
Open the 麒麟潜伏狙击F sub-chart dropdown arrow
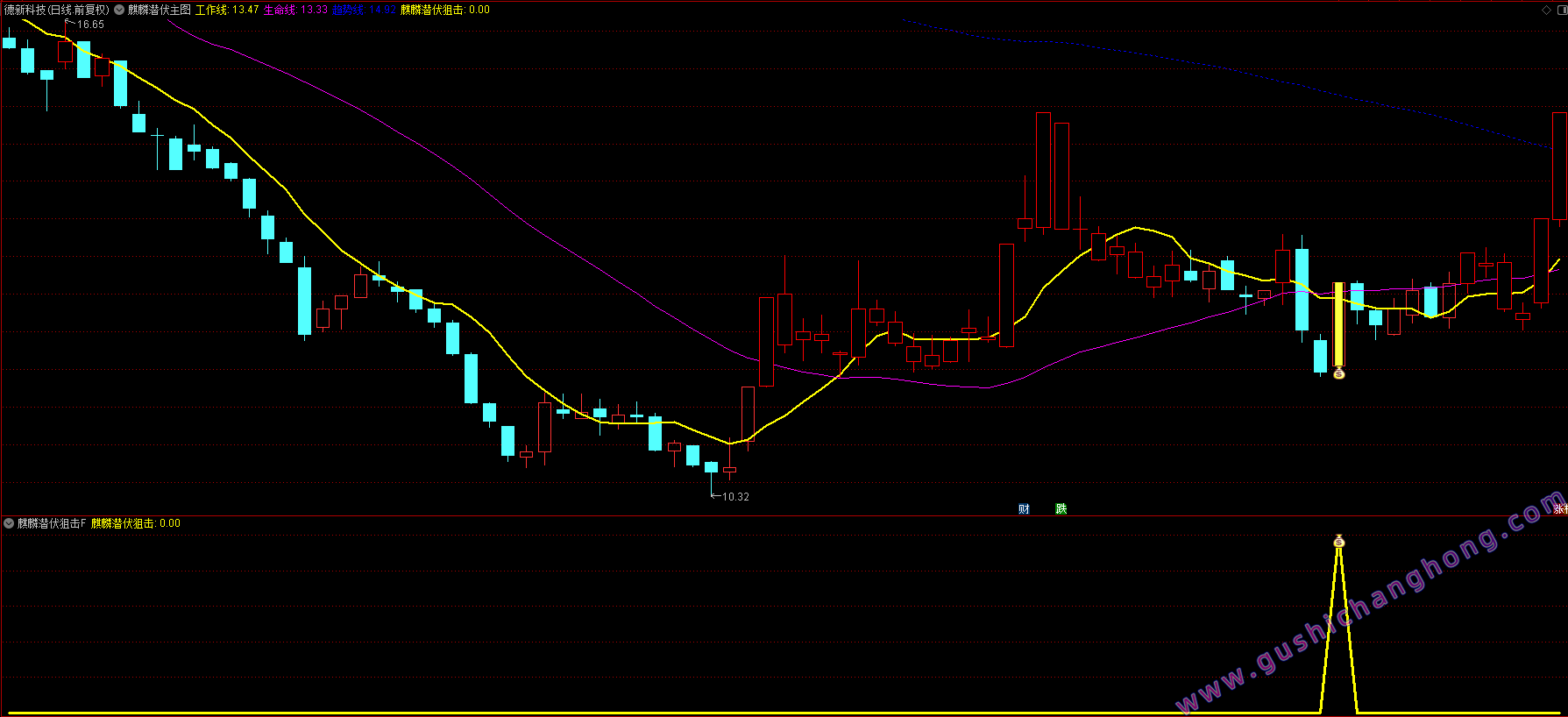9,523
